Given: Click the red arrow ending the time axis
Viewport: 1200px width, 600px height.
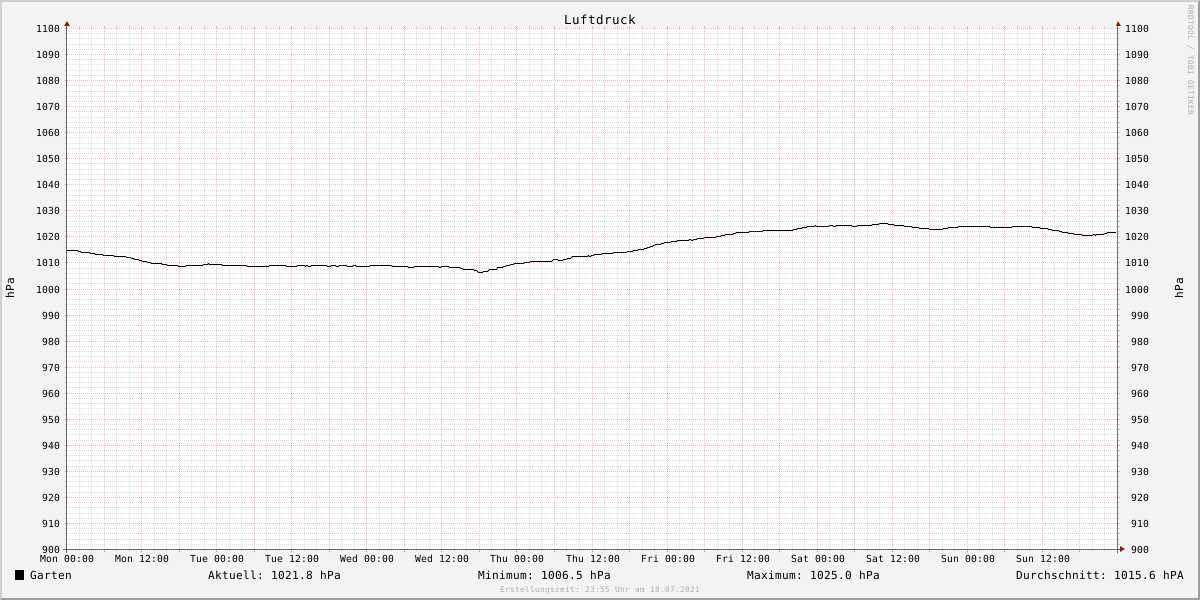Looking at the screenshot, I should (x=1122, y=549).
